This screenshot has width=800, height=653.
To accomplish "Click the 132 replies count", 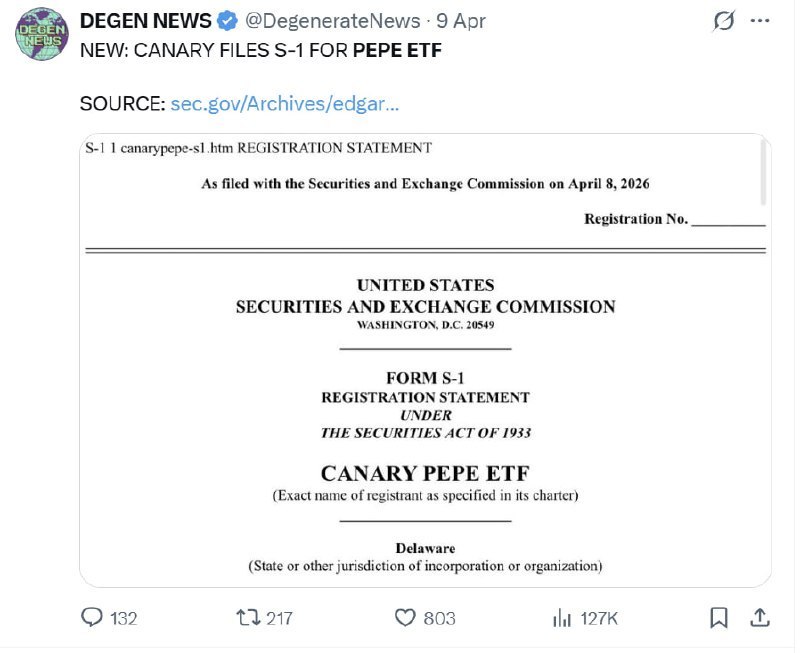I will tap(123, 619).
